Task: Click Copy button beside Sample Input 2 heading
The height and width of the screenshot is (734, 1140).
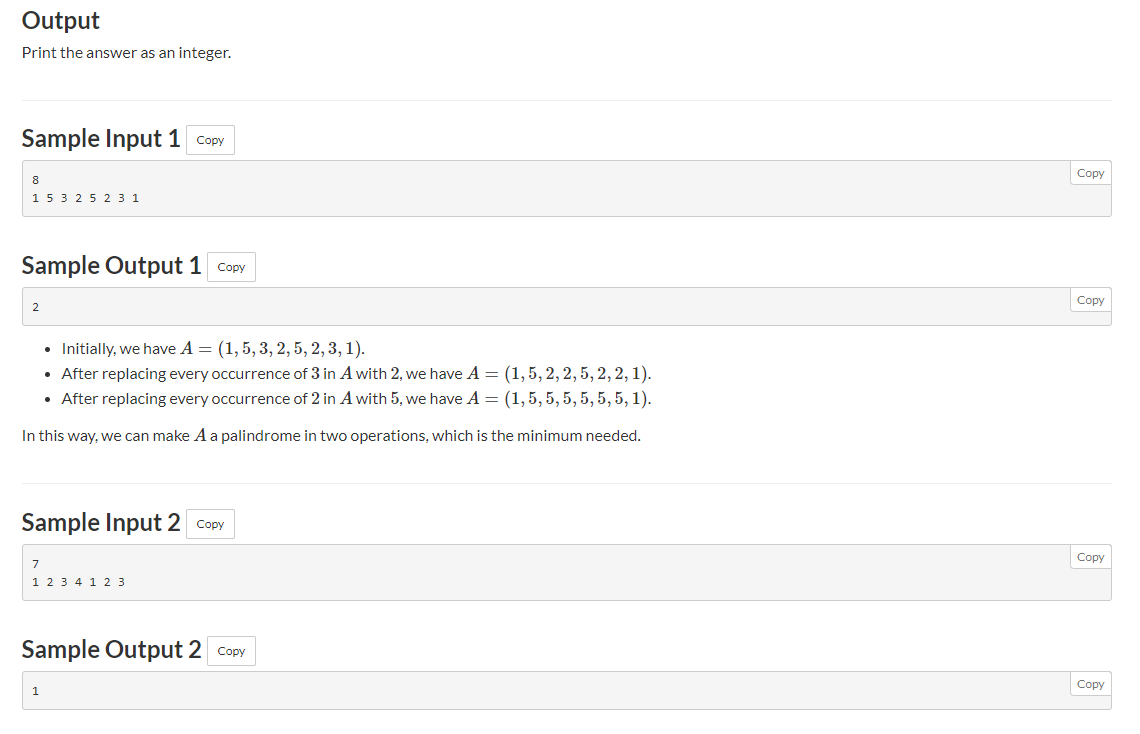Action: click(210, 524)
